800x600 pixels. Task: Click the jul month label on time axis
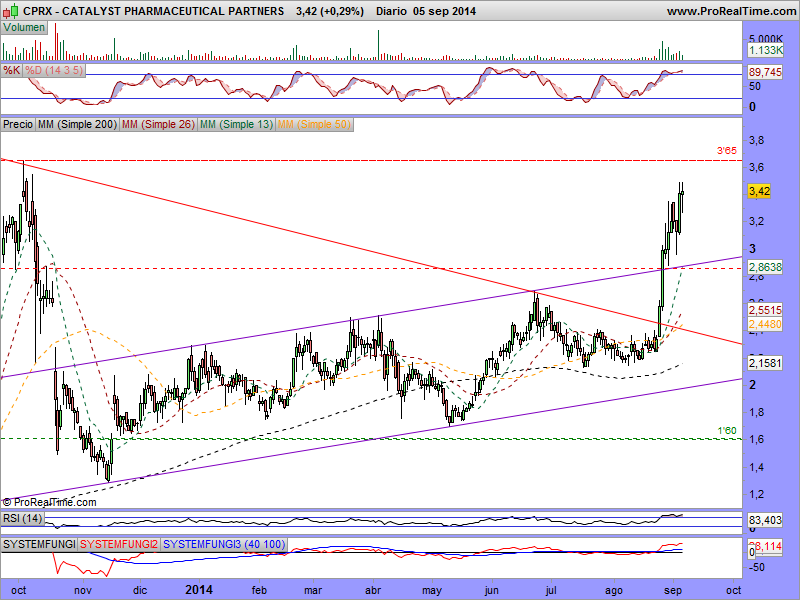551,590
